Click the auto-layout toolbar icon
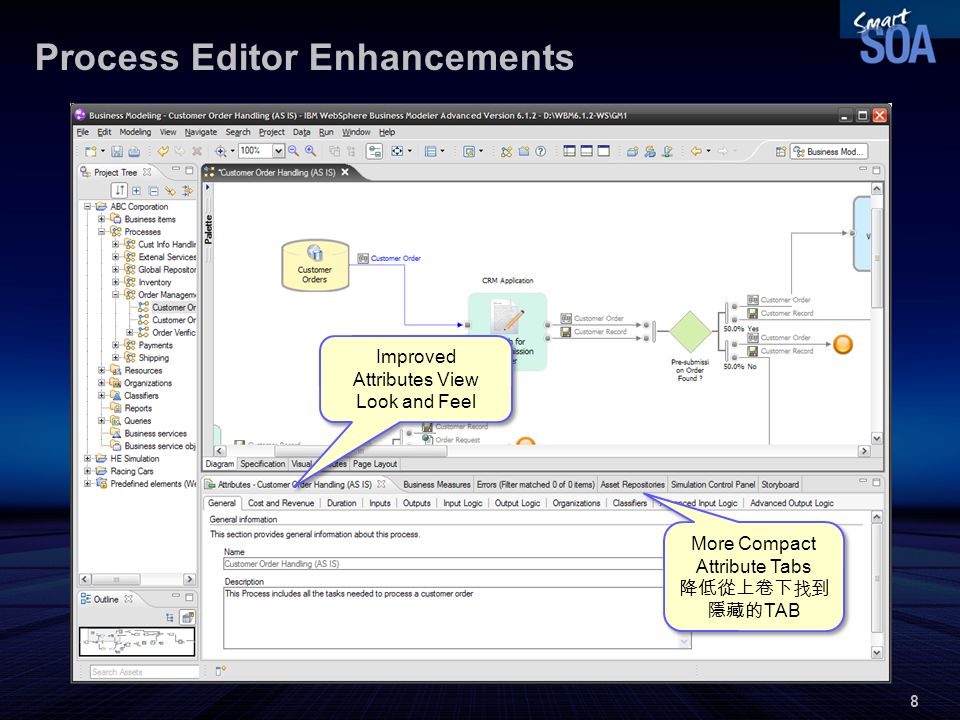The image size is (960, 720). click(374, 151)
